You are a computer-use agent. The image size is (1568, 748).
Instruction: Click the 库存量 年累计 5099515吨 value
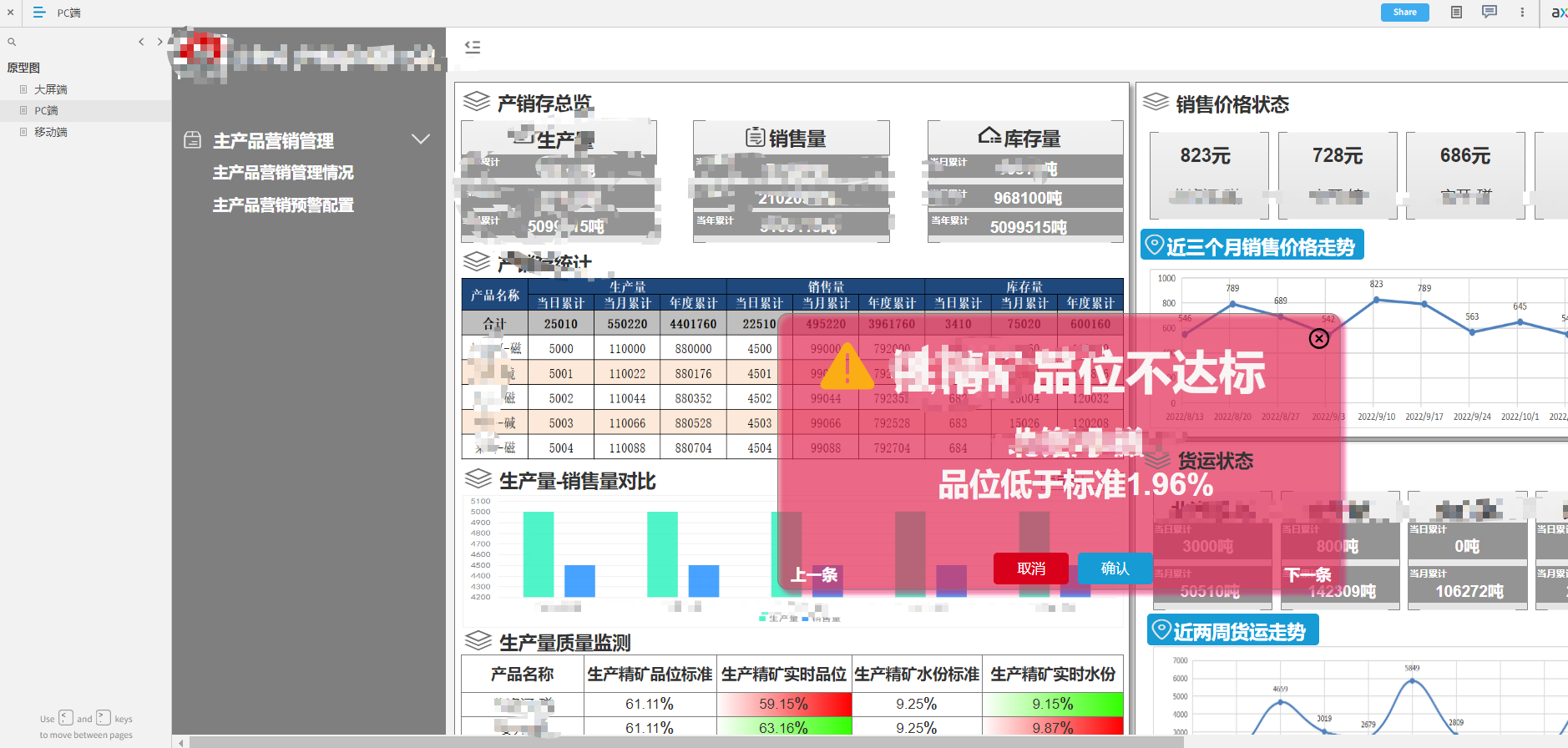[x=1028, y=227]
